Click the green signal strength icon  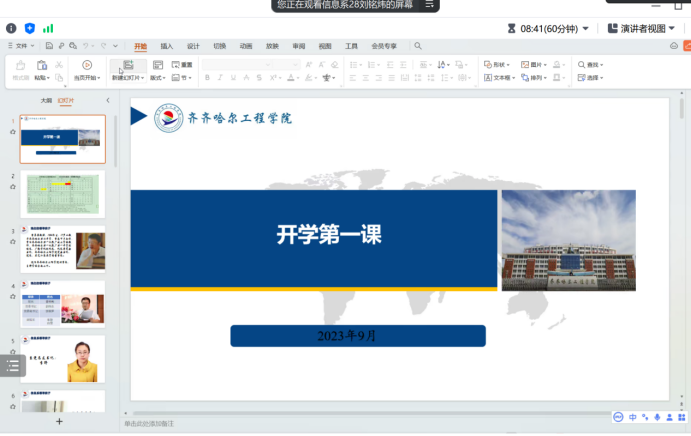[x=48, y=28]
